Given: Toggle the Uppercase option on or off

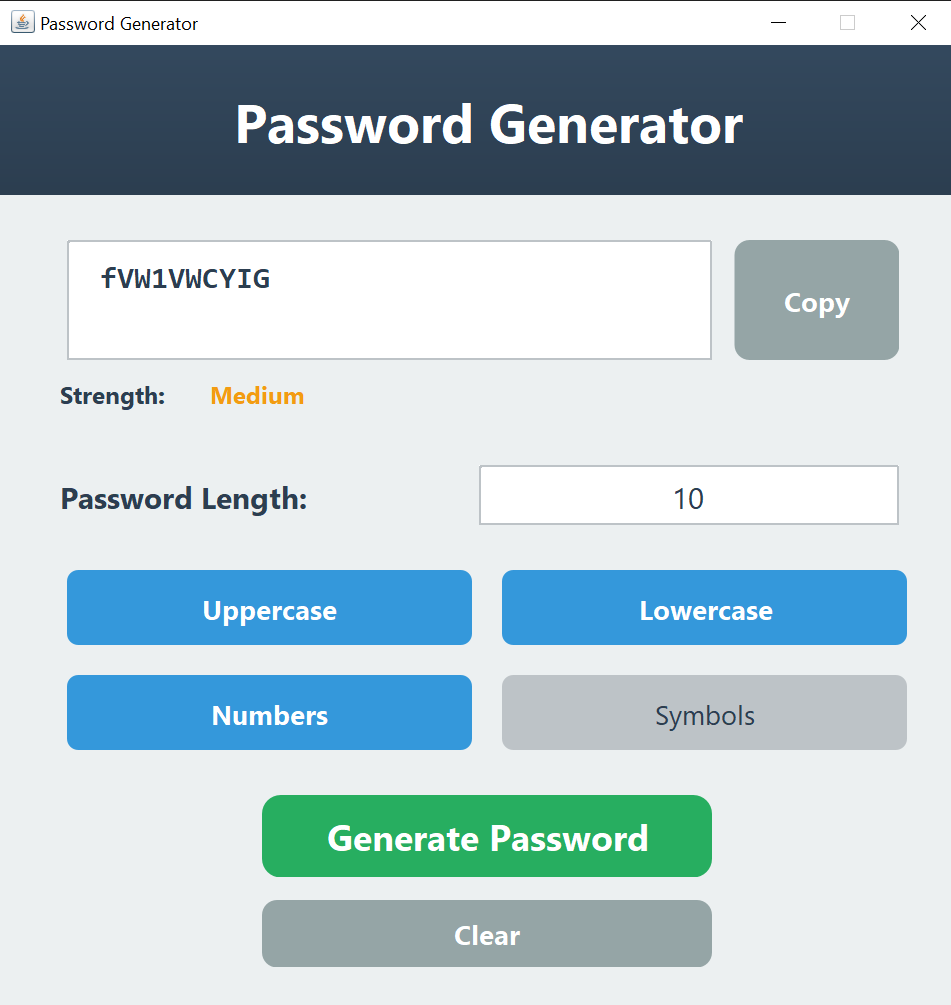Looking at the screenshot, I should [269, 607].
